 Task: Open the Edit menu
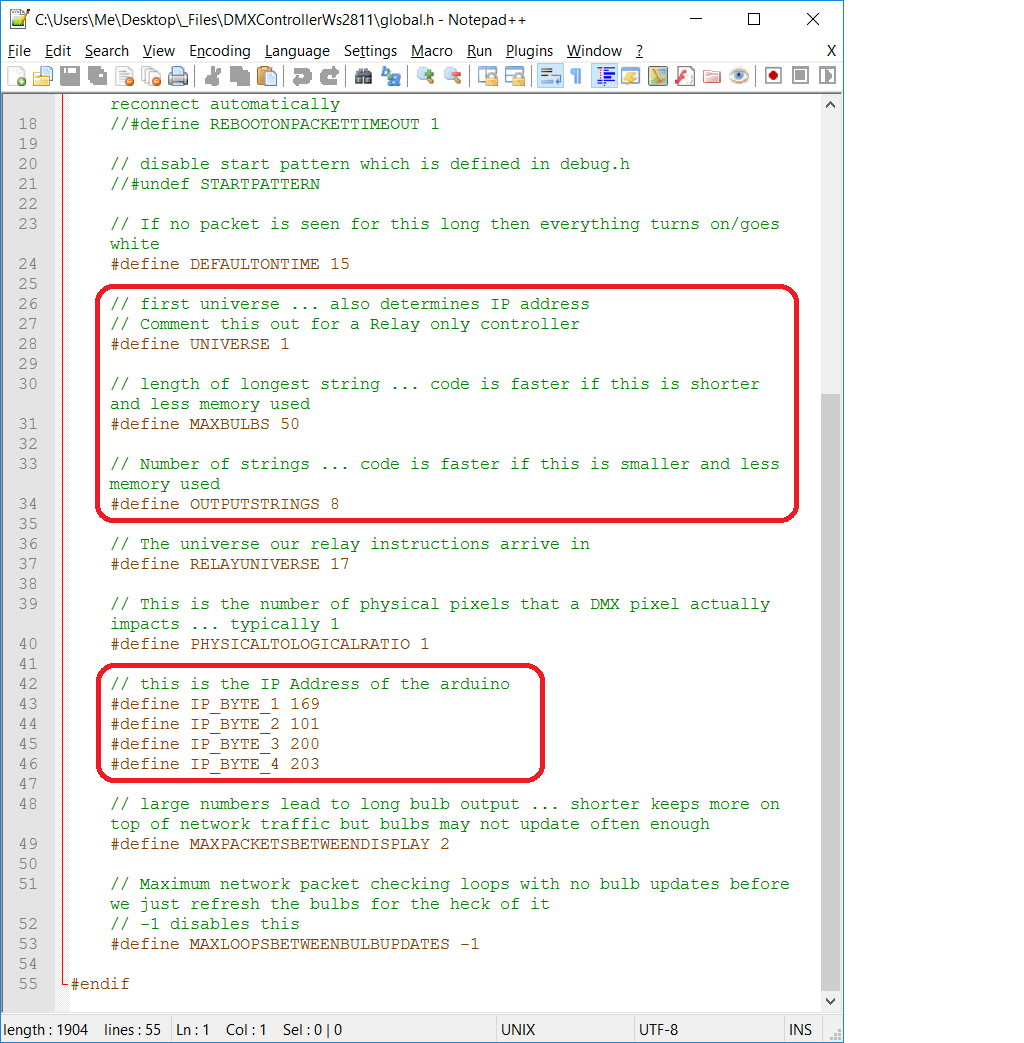tap(58, 51)
